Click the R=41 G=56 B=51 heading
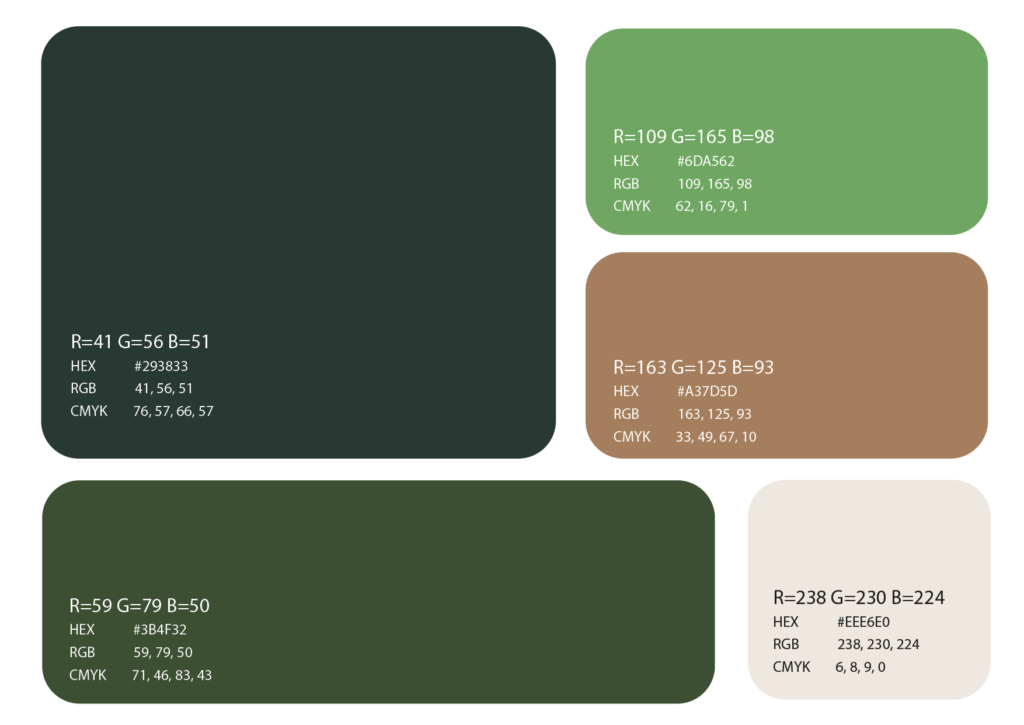The width and height of the screenshot is (1024, 725). pos(140,342)
